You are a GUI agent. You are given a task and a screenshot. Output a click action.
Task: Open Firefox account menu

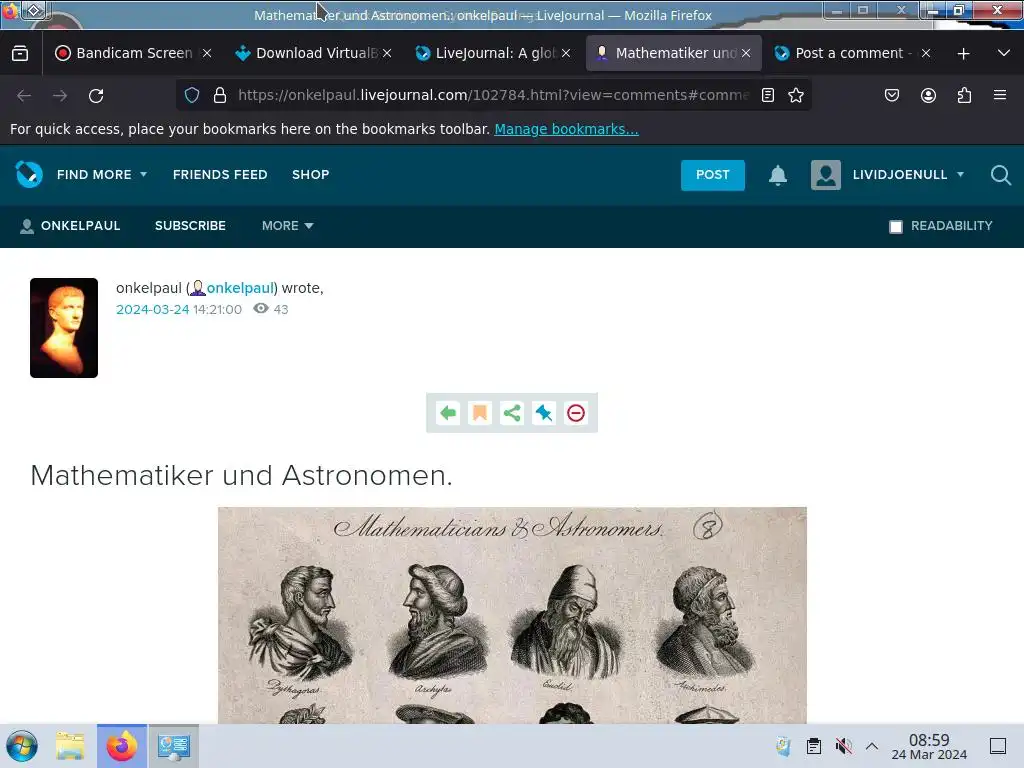(x=928, y=95)
